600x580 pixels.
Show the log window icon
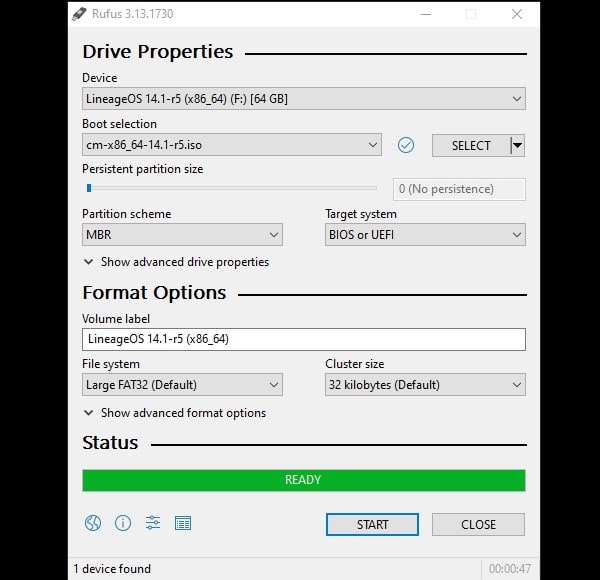(x=183, y=523)
